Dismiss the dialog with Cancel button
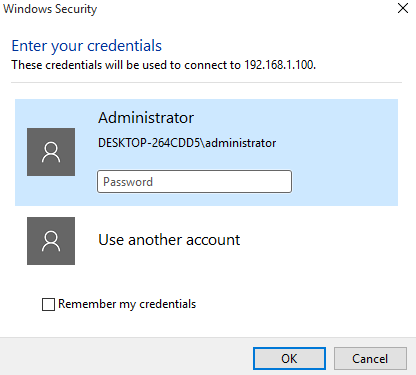This screenshot has height=375, width=416. coord(370,359)
